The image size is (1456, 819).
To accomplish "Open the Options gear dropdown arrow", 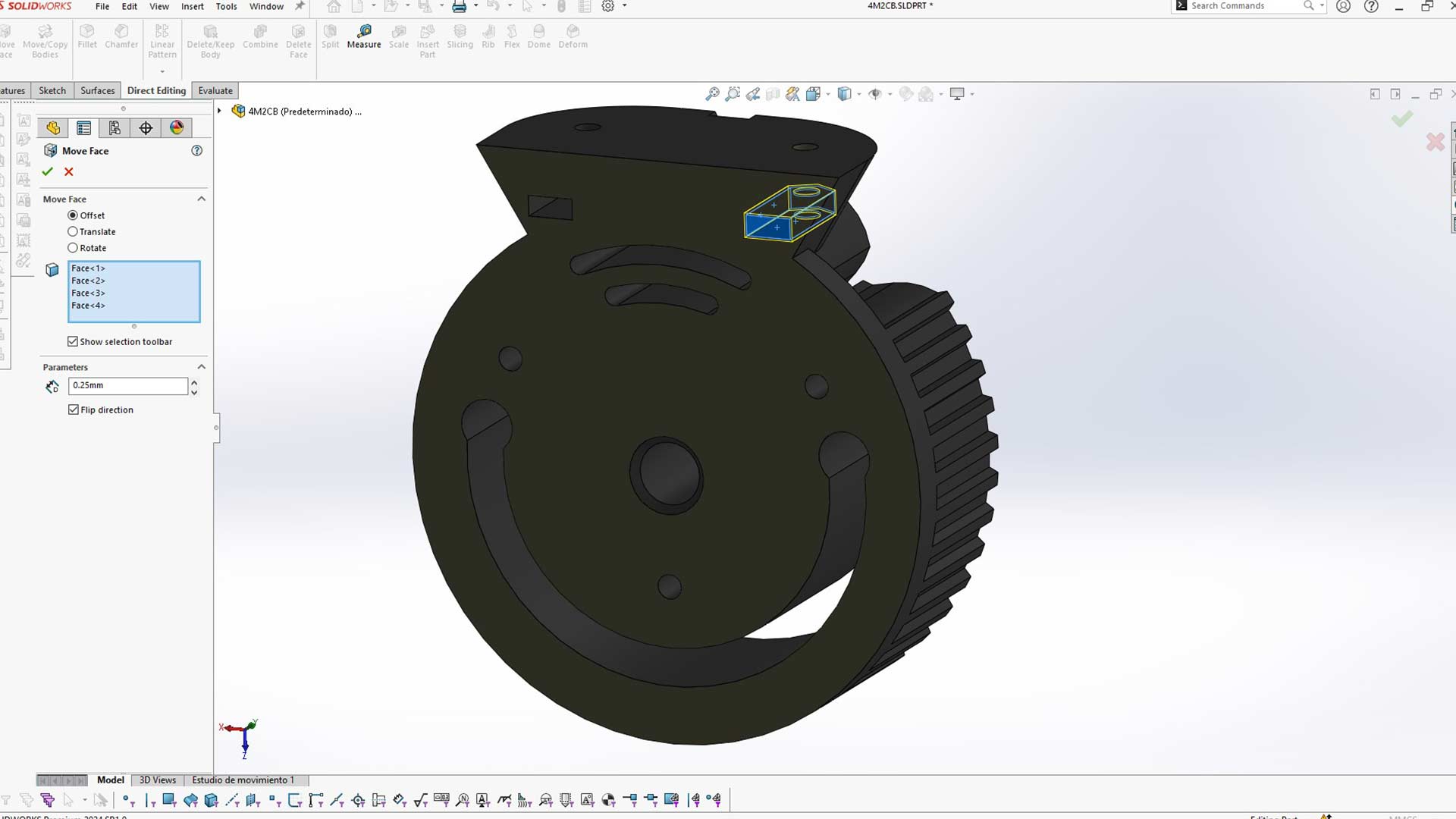I will pos(624,6).
